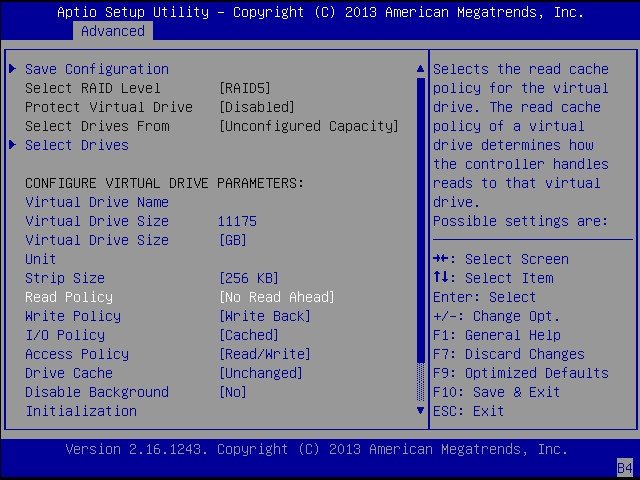Viewport: 640px width, 480px height.
Task: Open Save Configuration submenu
Action: 97,69
